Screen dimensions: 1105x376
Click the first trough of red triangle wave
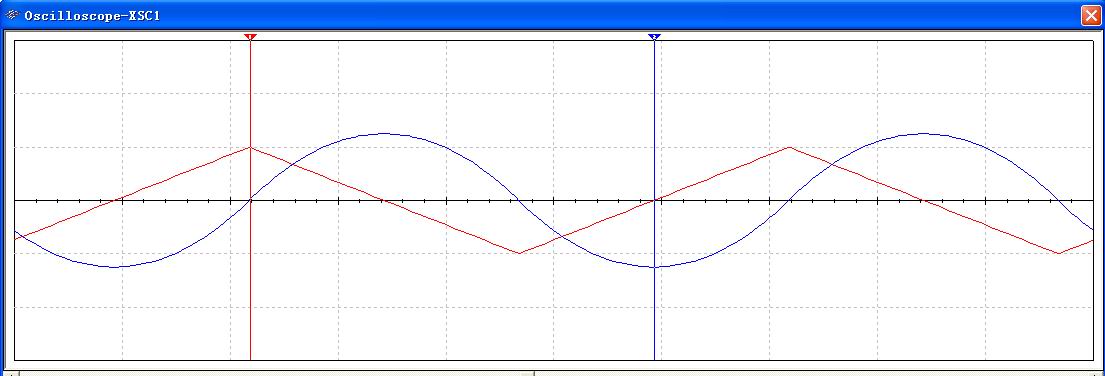click(x=519, y=253)
